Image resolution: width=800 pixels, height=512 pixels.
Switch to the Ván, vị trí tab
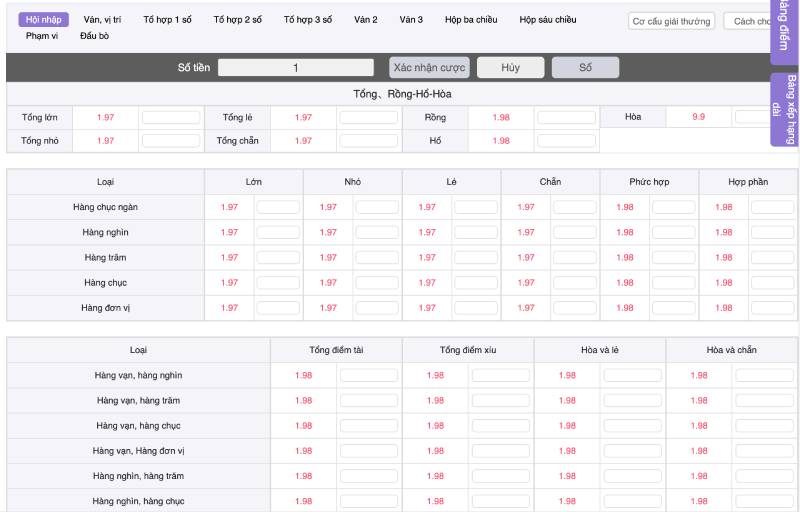[102, 20]
